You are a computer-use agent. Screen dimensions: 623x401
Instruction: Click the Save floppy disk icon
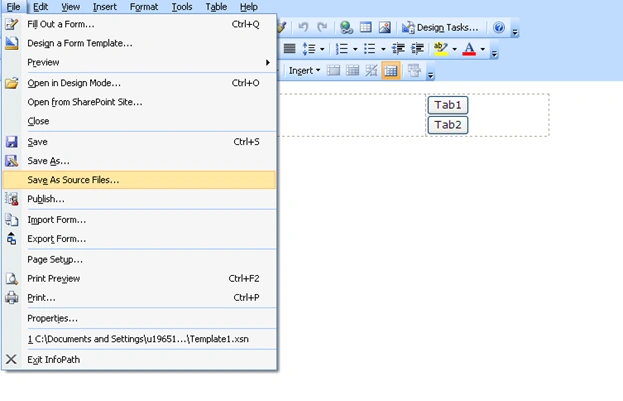(12, 142)
